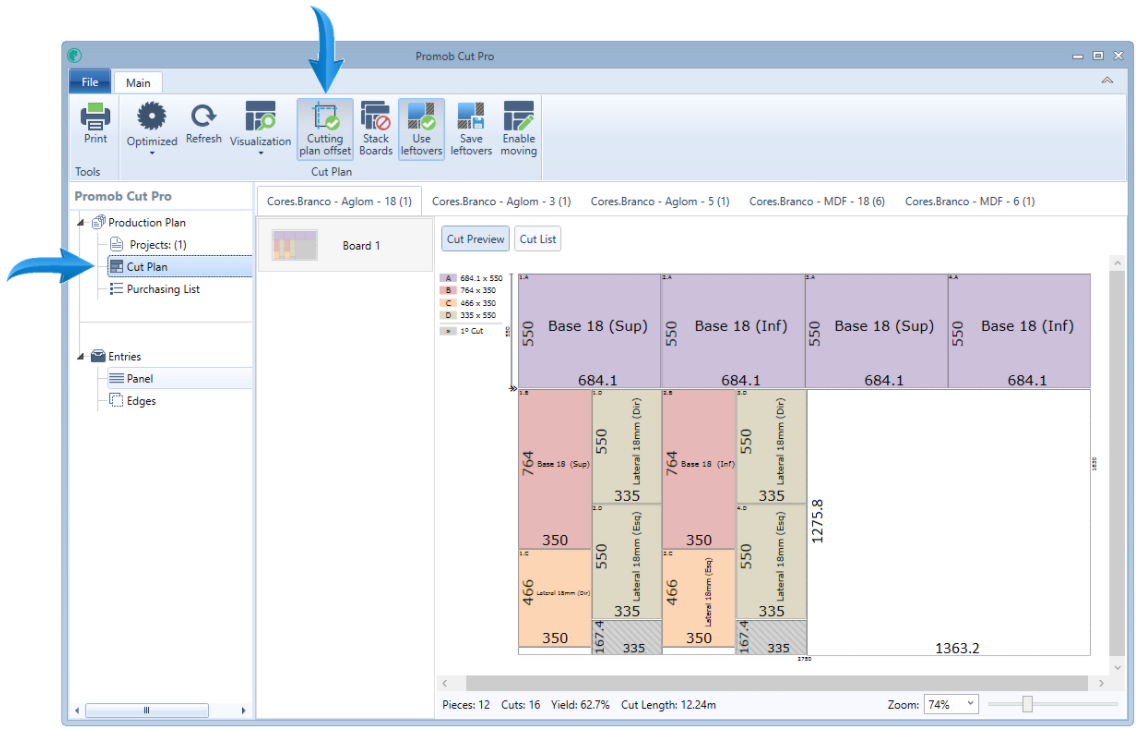Click the Pieces: 12 status text
The width and height of the screenshot is (1136, 730).
click(466, 705)
